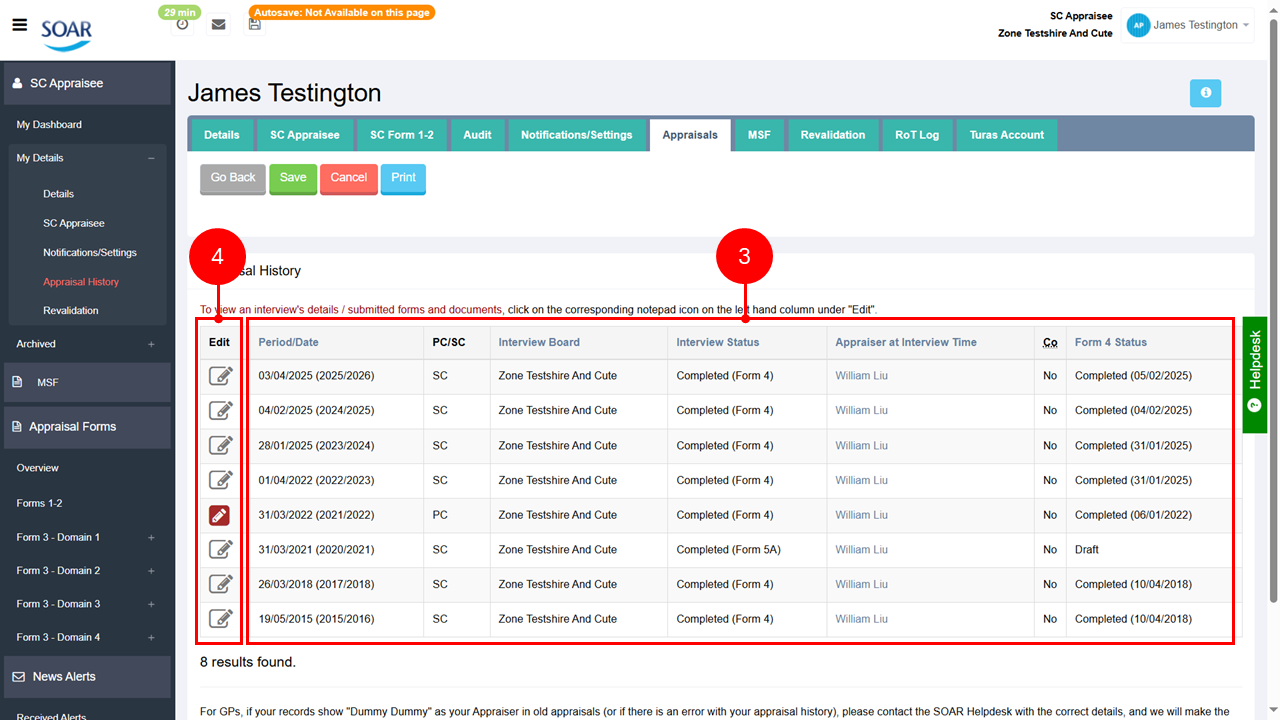Open the hamburger menu icon
The image size is (1280, 720).
point(19,25)
